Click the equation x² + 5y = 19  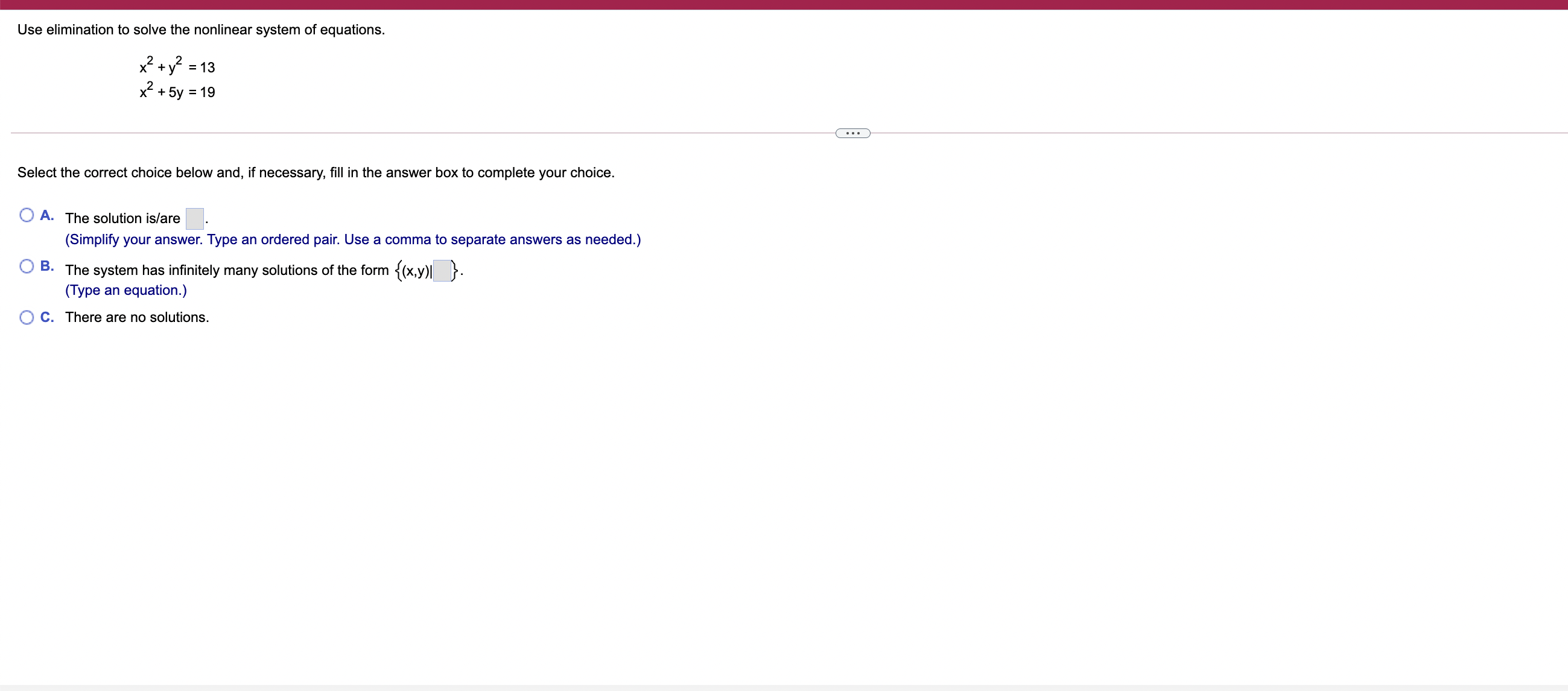[177, 91]
